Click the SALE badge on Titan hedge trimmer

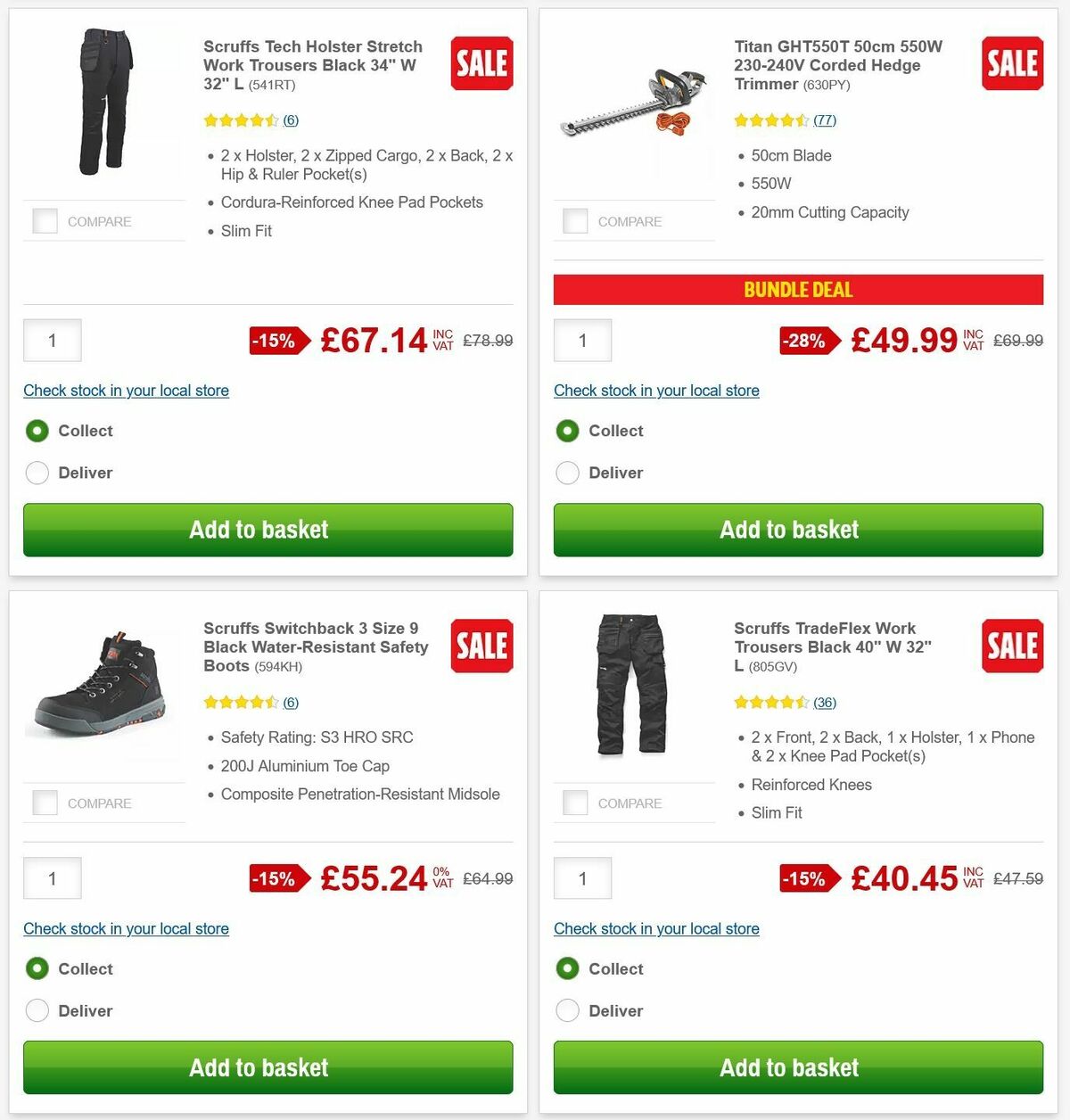(x=1012, y=62)
